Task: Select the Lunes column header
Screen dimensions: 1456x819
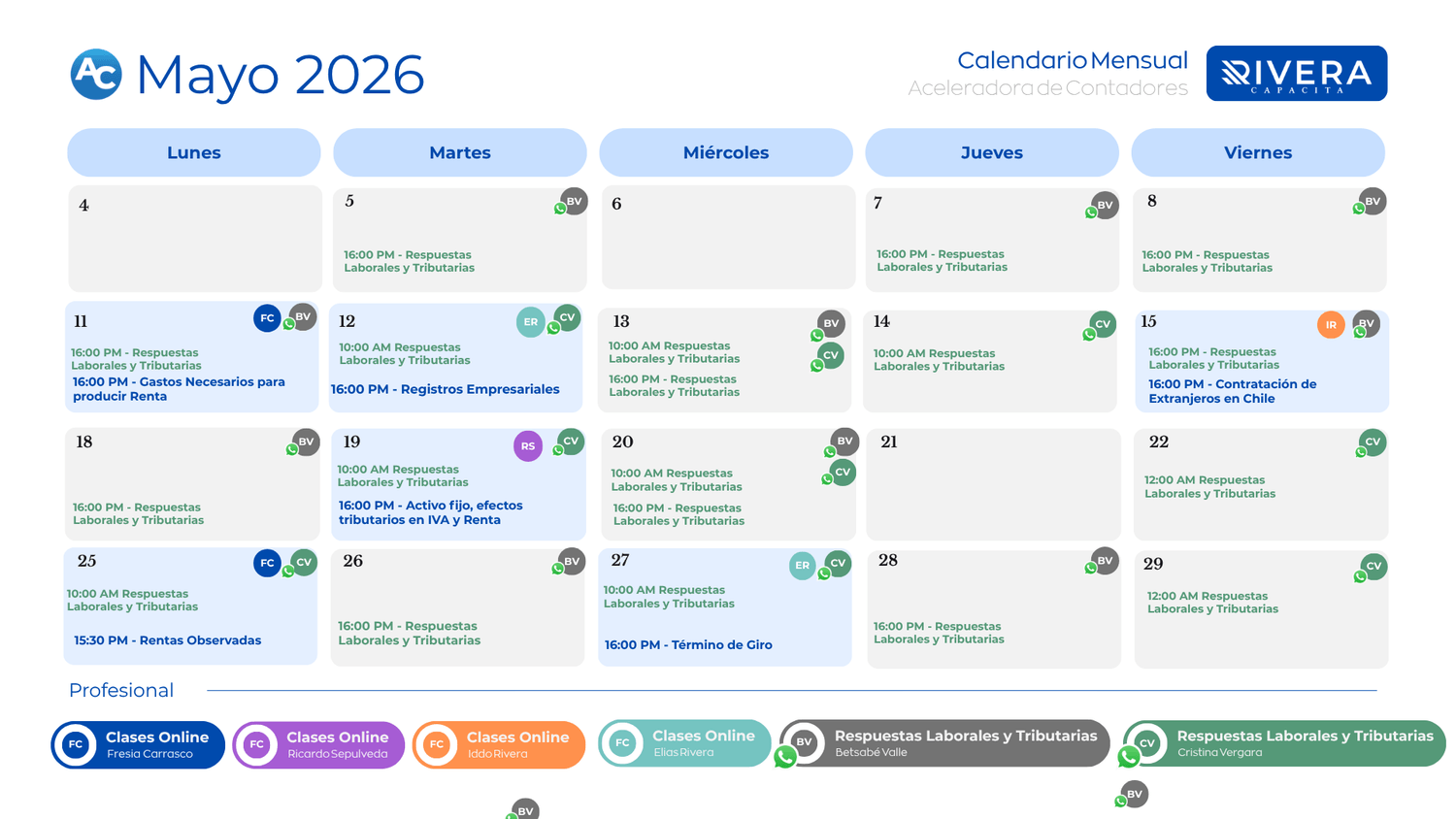Action: point(194,152)
